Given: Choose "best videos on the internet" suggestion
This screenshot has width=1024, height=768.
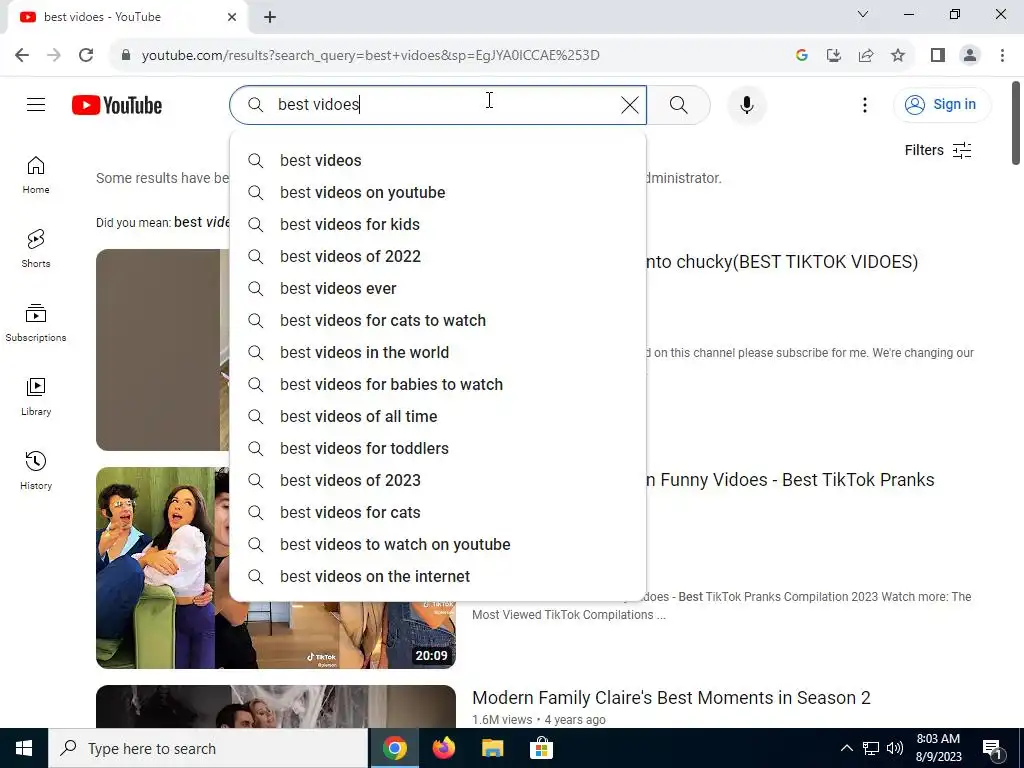Looking at the screenshot, I should pyautogui.click(x=438, y=577).
